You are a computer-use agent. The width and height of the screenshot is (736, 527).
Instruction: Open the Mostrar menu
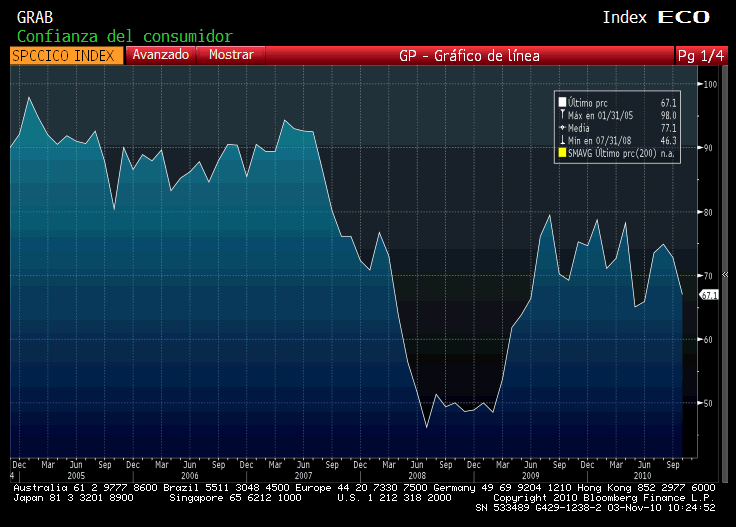click(x=231, y=55)
